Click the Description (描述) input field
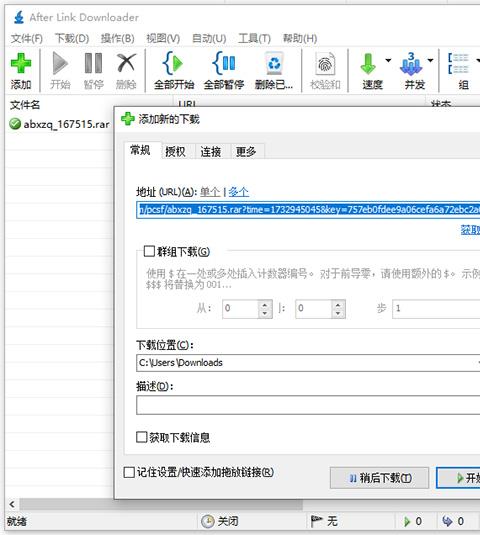The height and width of the screenshot is (535, 480). tap(308, 405)
